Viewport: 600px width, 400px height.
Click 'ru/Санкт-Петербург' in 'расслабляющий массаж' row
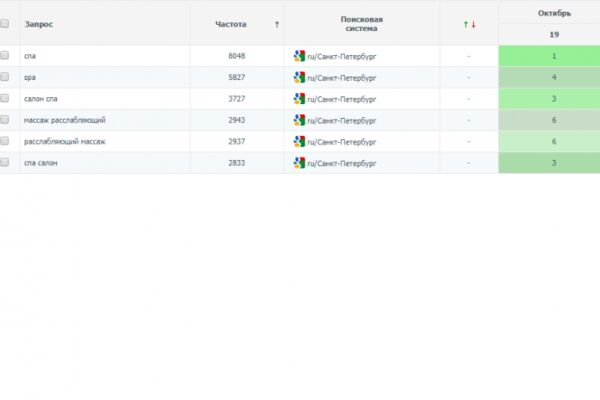[342, 142]
